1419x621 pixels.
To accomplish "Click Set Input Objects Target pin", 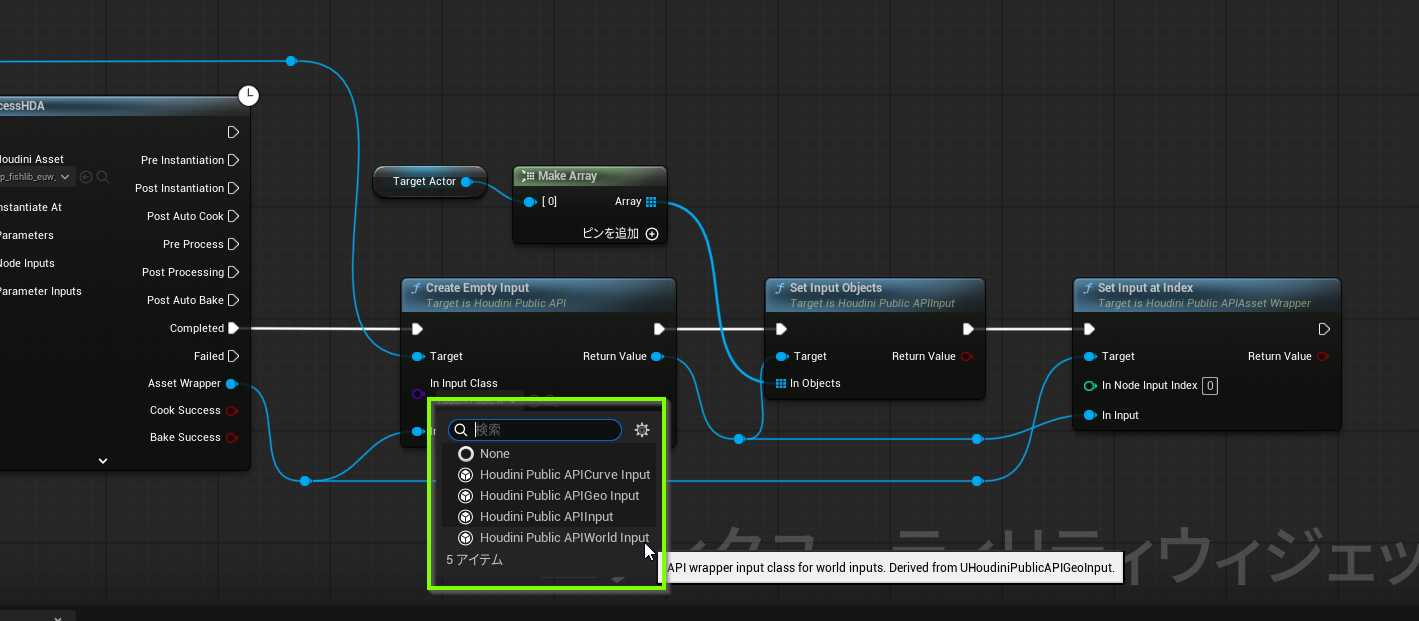I will point(781,357).
